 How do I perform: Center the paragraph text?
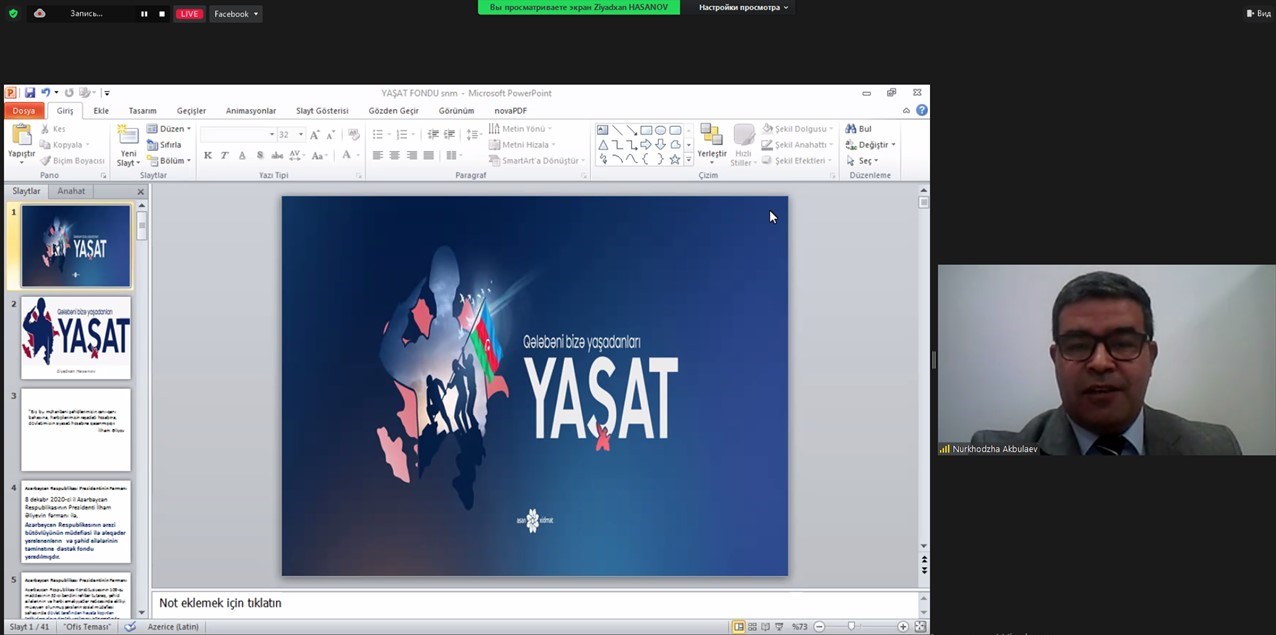(395, 155)
